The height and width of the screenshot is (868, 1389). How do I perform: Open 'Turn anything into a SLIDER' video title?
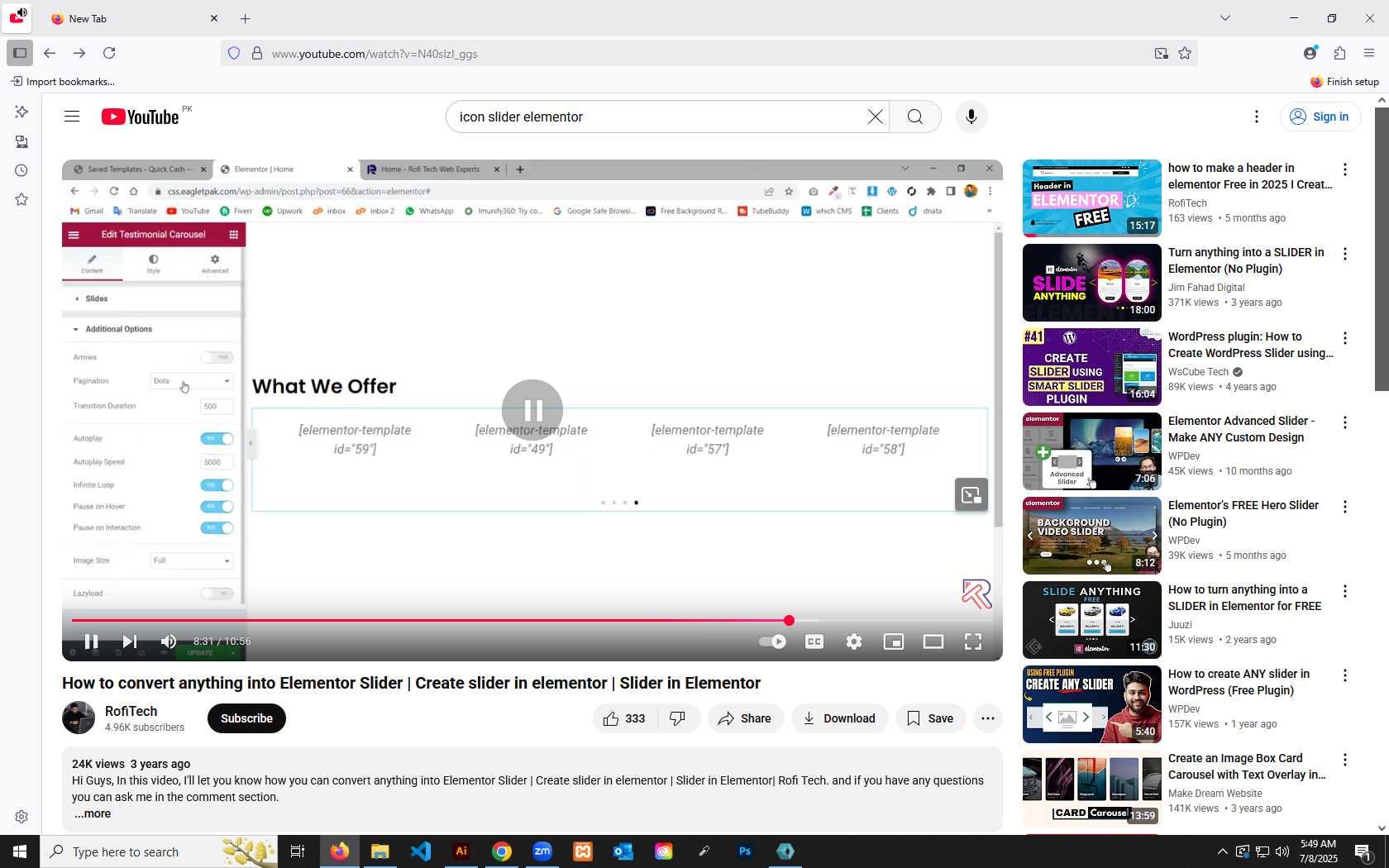click(1246, 260)
